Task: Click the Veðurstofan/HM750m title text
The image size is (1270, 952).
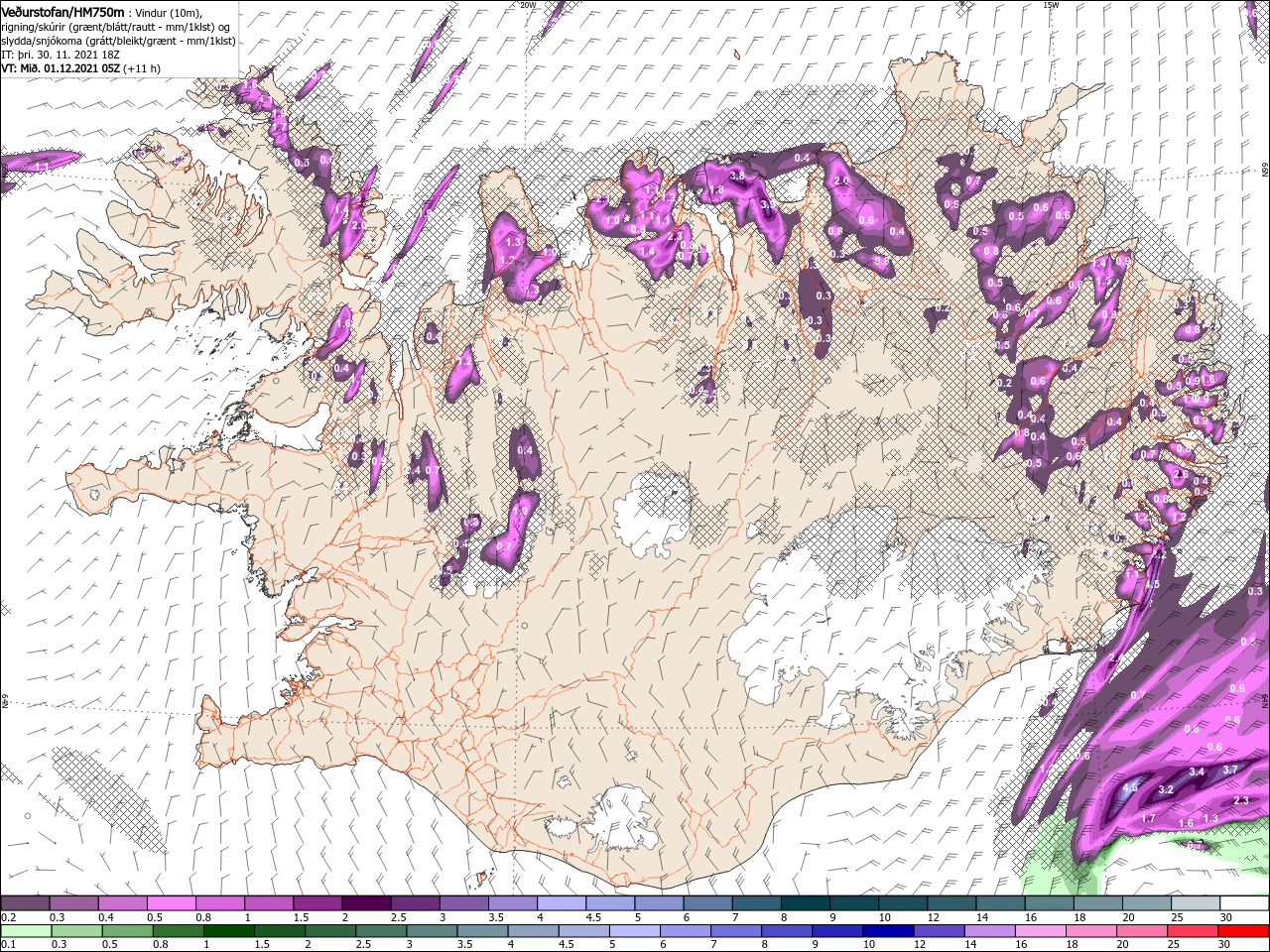Action: [63, 11]
